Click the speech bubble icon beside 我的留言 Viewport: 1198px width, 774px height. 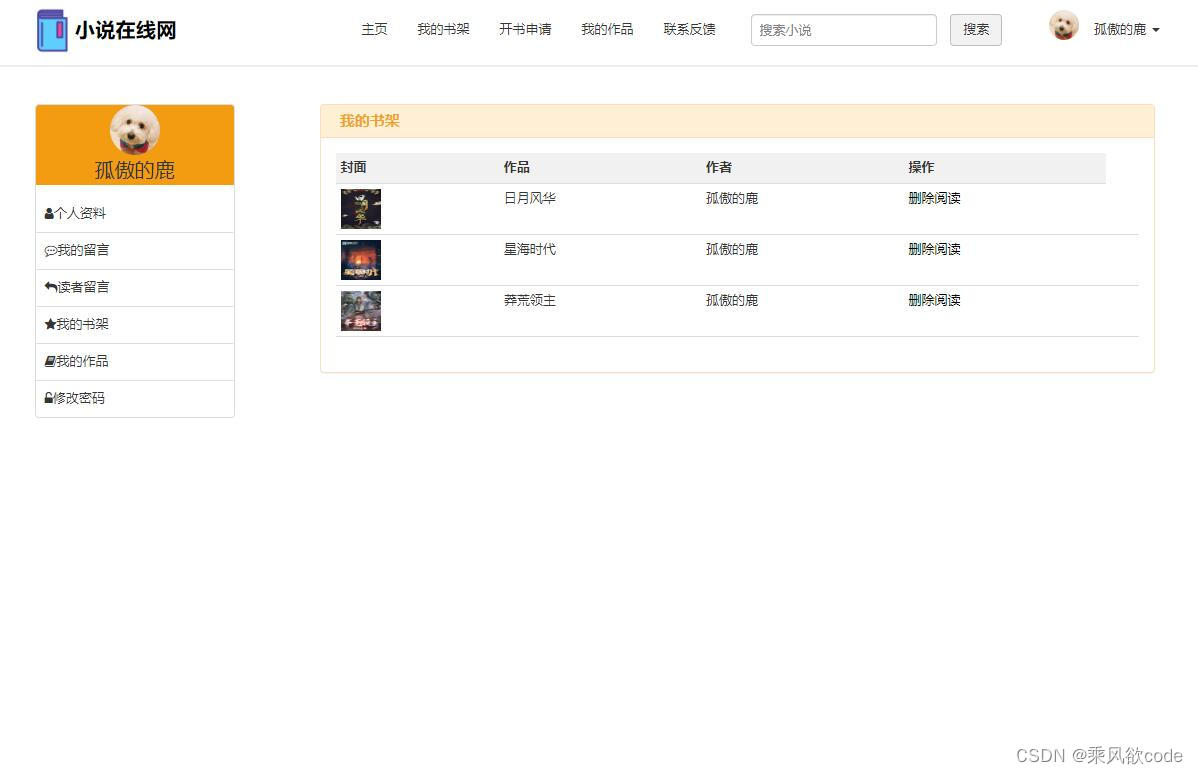(x=50, y=251)
